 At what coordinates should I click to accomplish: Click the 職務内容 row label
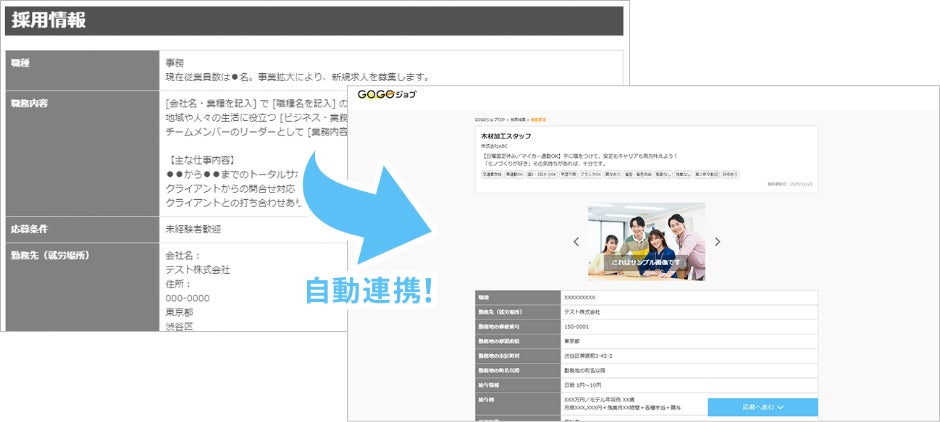point(82,153)
